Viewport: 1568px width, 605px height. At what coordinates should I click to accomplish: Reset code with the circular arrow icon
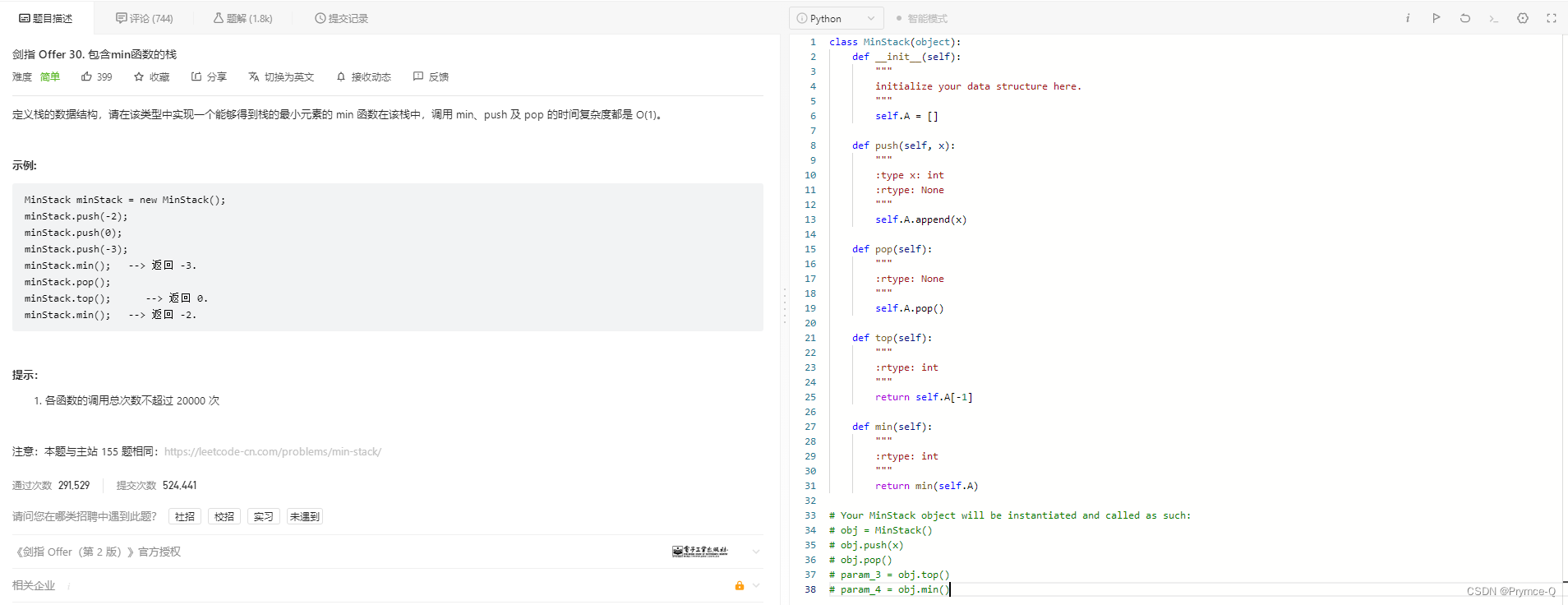pos(1465,18)
